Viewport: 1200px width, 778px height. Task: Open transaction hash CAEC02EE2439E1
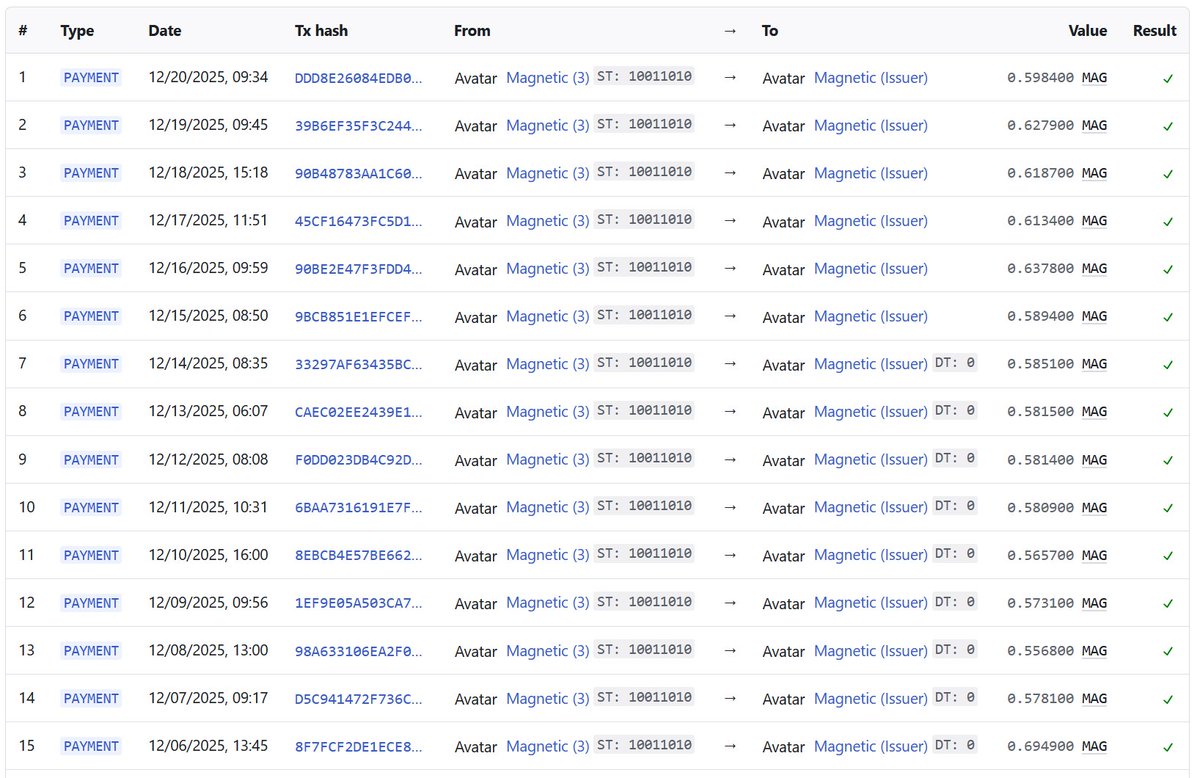[x=358, y=412]
